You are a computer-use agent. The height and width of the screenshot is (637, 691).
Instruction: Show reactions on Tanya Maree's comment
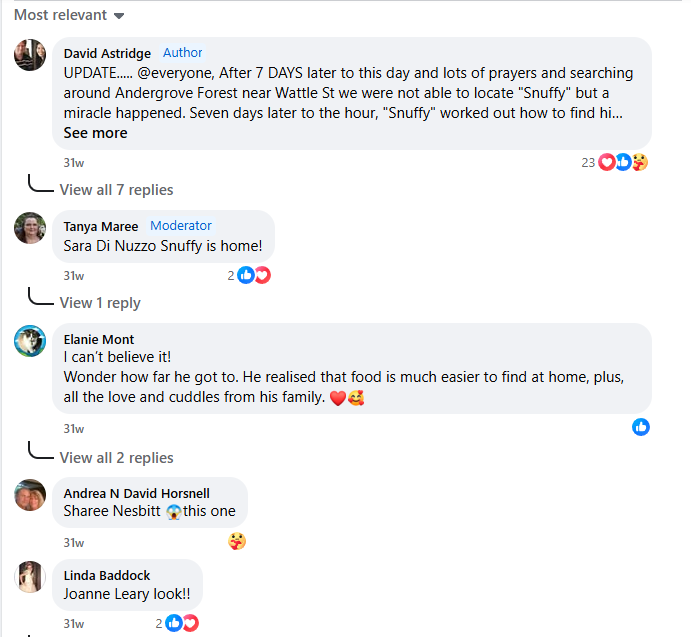252,275
